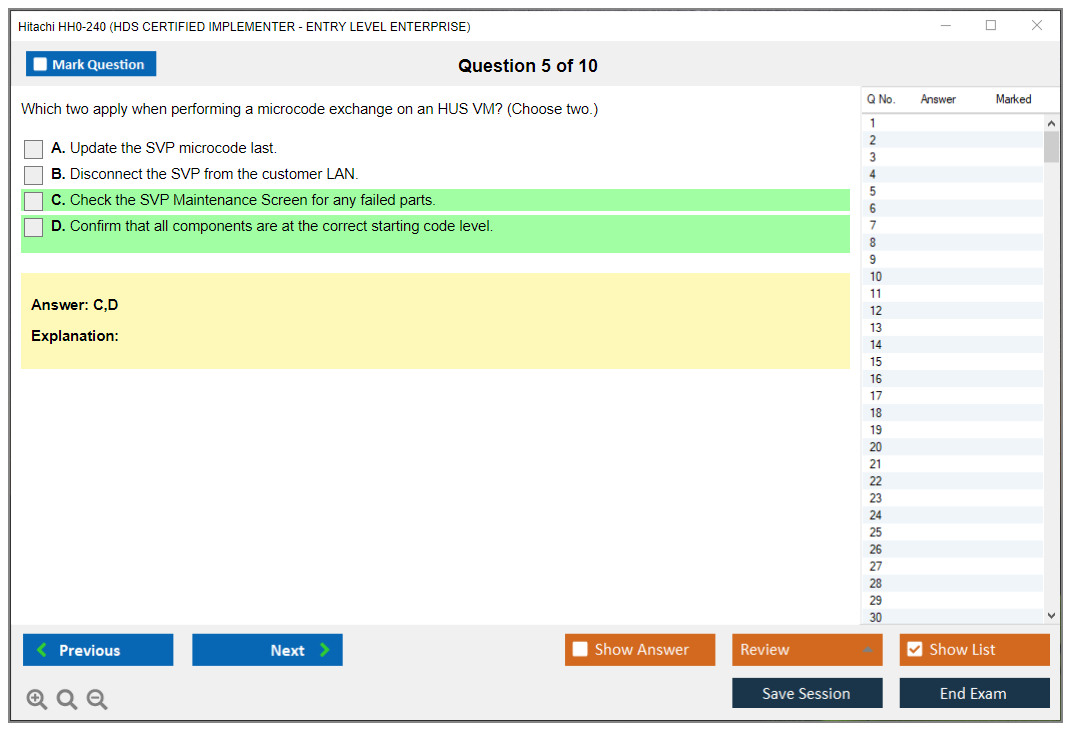Image resolution: width=1075 pixels, height=735 pixels.
Task: Click the green right arrow on Next
Action: pos(325,650)
